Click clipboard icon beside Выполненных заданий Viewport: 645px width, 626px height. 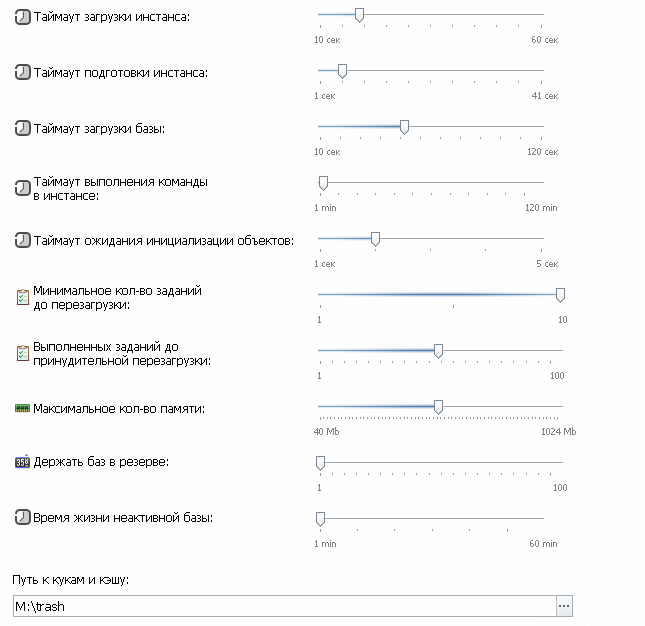(23, 353)
